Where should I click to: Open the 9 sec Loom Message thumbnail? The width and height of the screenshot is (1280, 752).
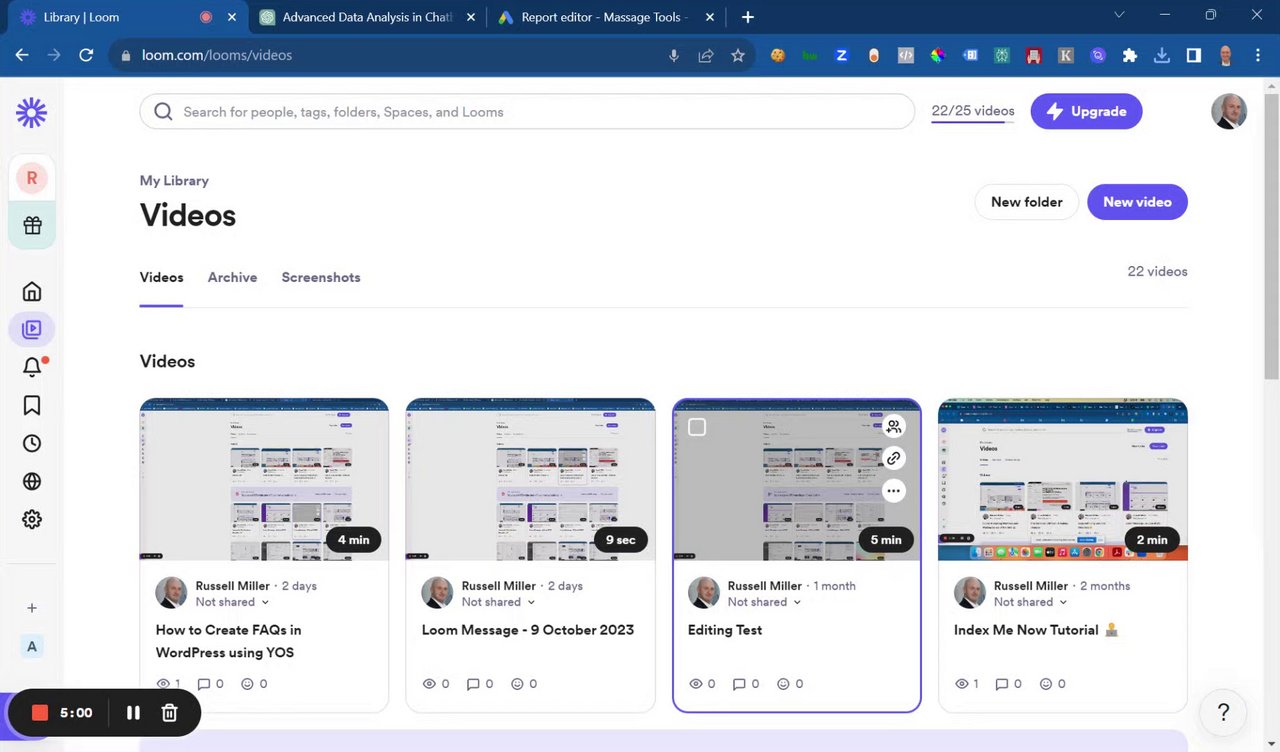point(530,479)
